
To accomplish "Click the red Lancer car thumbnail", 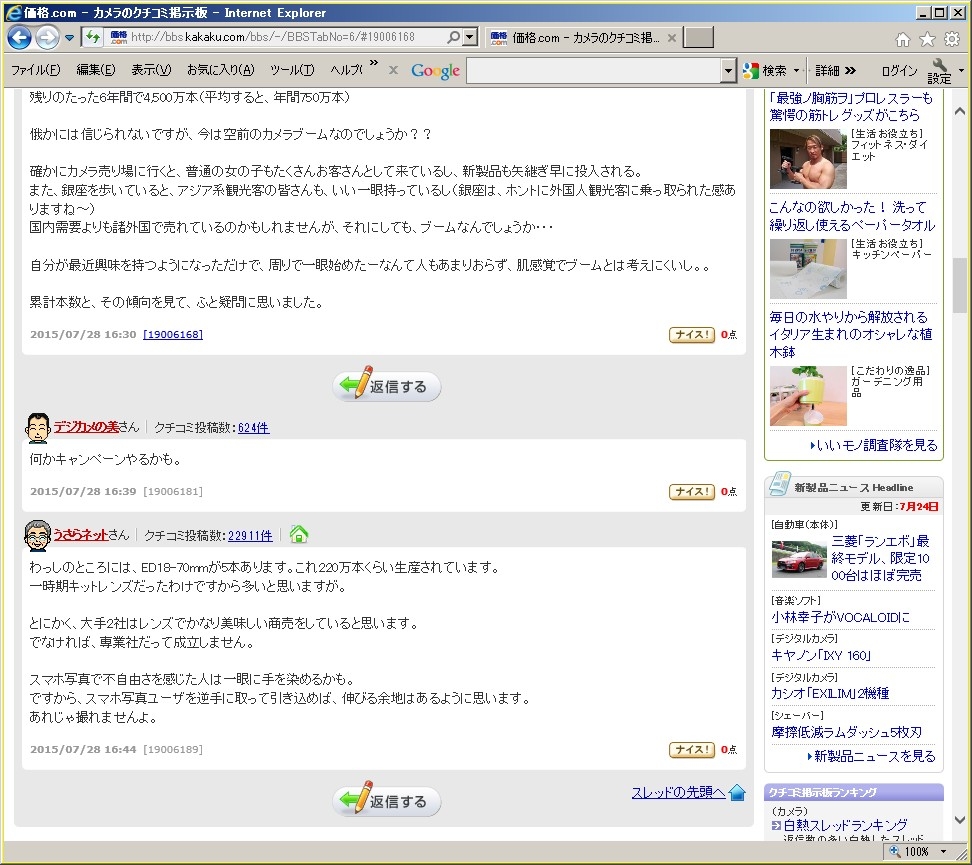I will (x=799, y=559).
